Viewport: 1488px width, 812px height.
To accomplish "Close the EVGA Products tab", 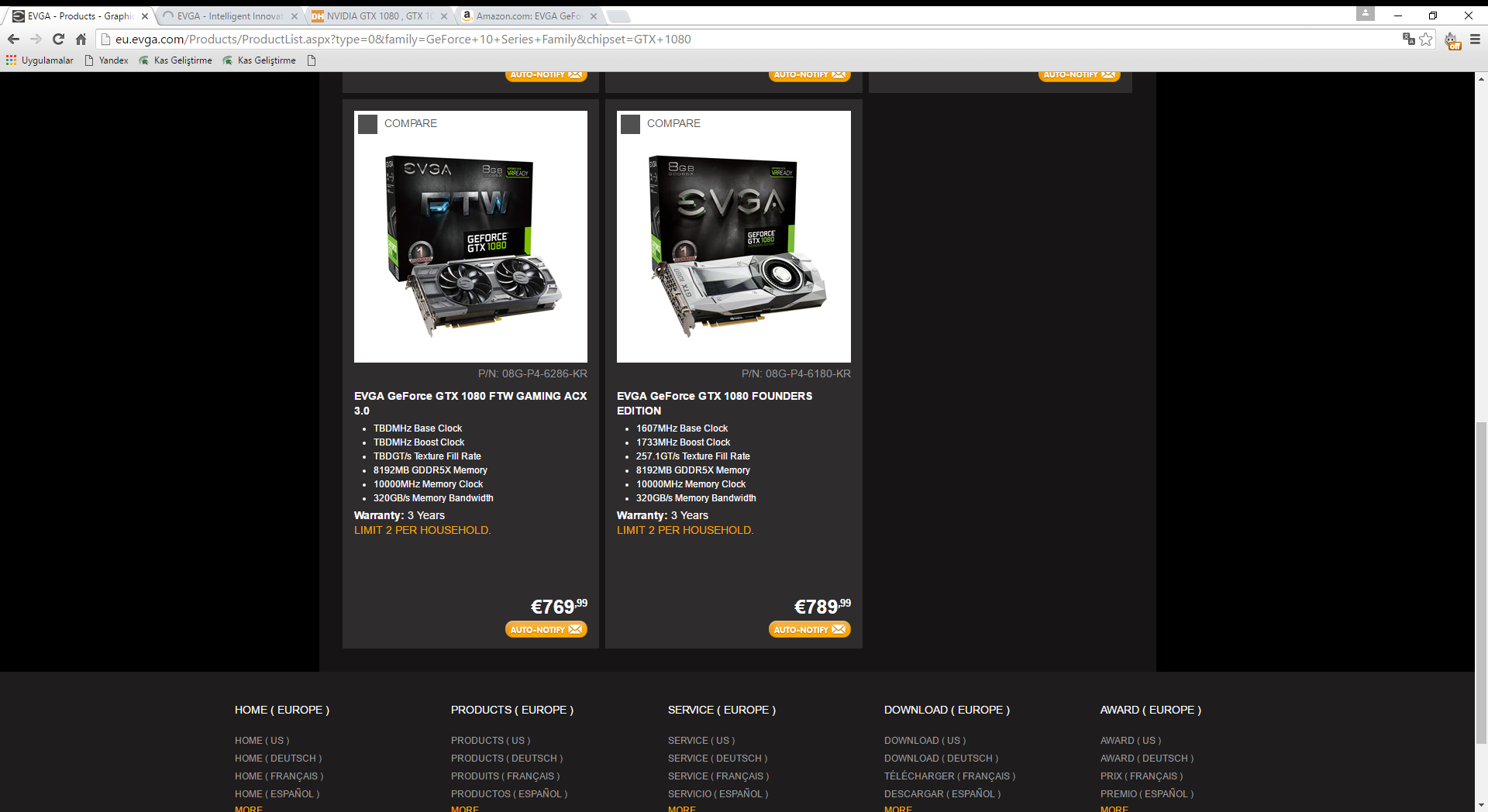I will [x=145, y=16].
